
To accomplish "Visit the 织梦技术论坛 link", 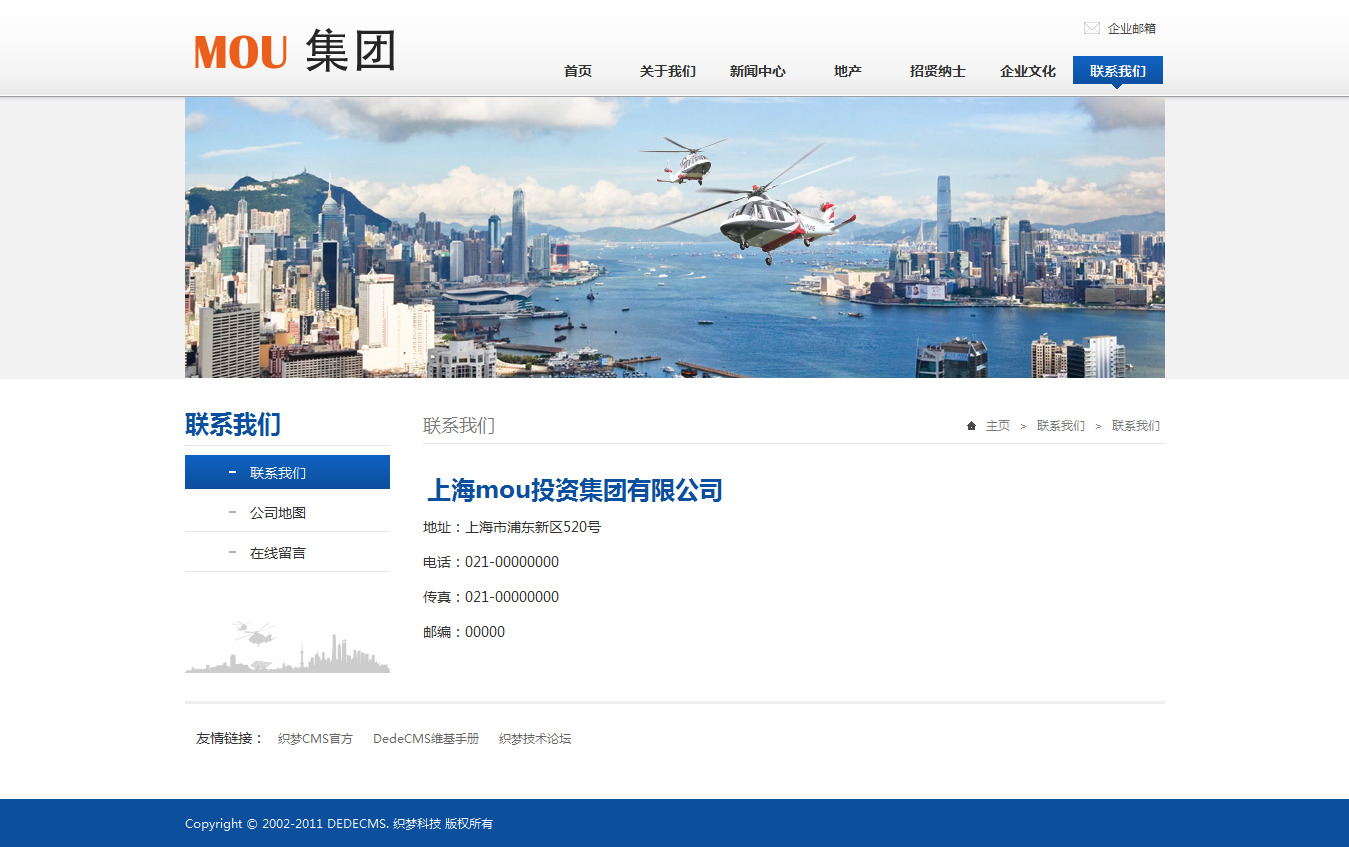I will pyautogui.click(x=535, y=739).
